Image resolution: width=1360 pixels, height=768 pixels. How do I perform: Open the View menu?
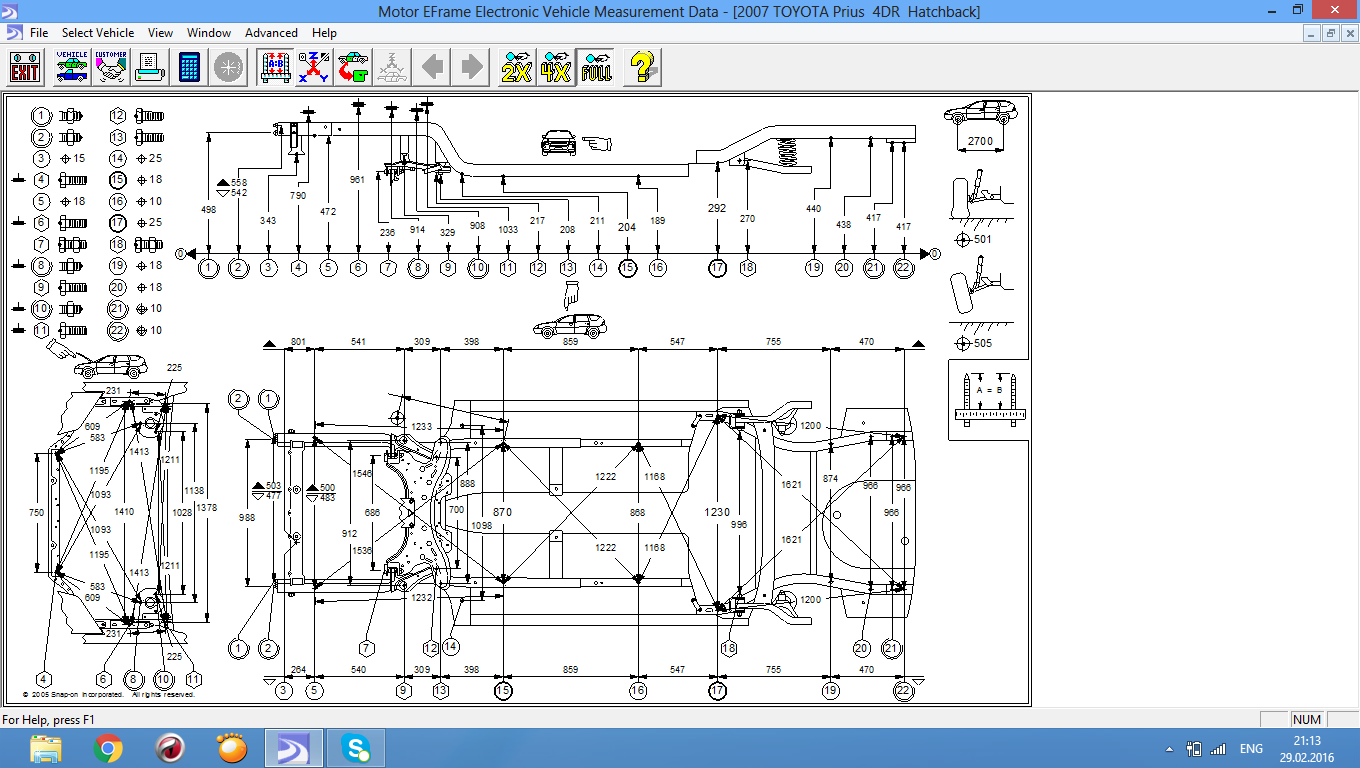[160, 33]
